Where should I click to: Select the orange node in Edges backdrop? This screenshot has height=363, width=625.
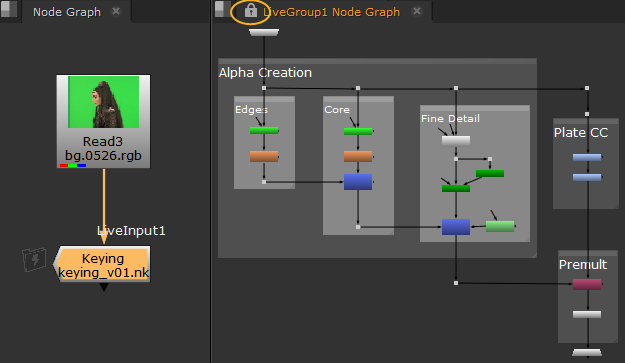pos(264,157)
